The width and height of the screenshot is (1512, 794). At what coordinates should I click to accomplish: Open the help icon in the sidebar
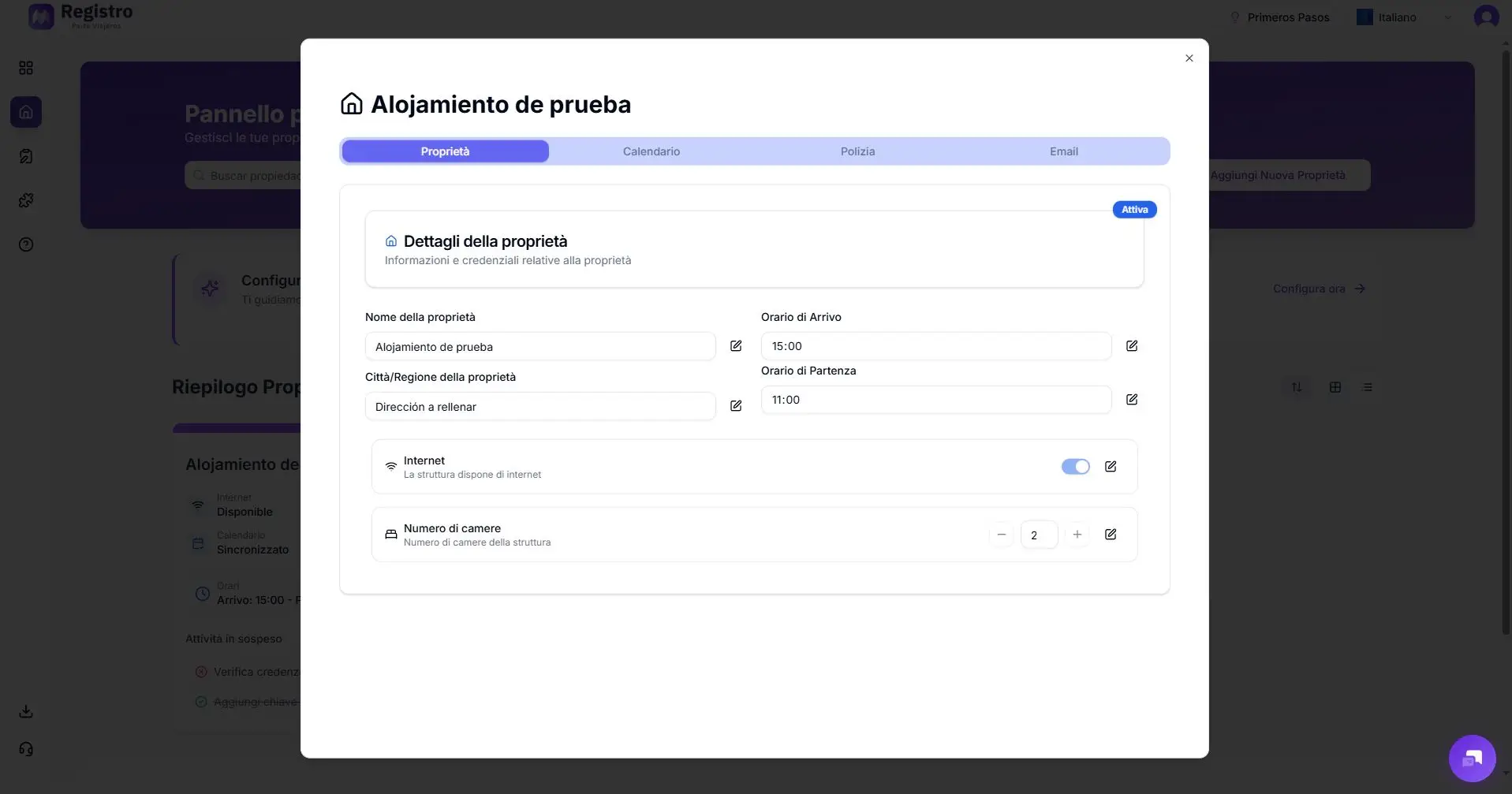[x=26, y=244]
